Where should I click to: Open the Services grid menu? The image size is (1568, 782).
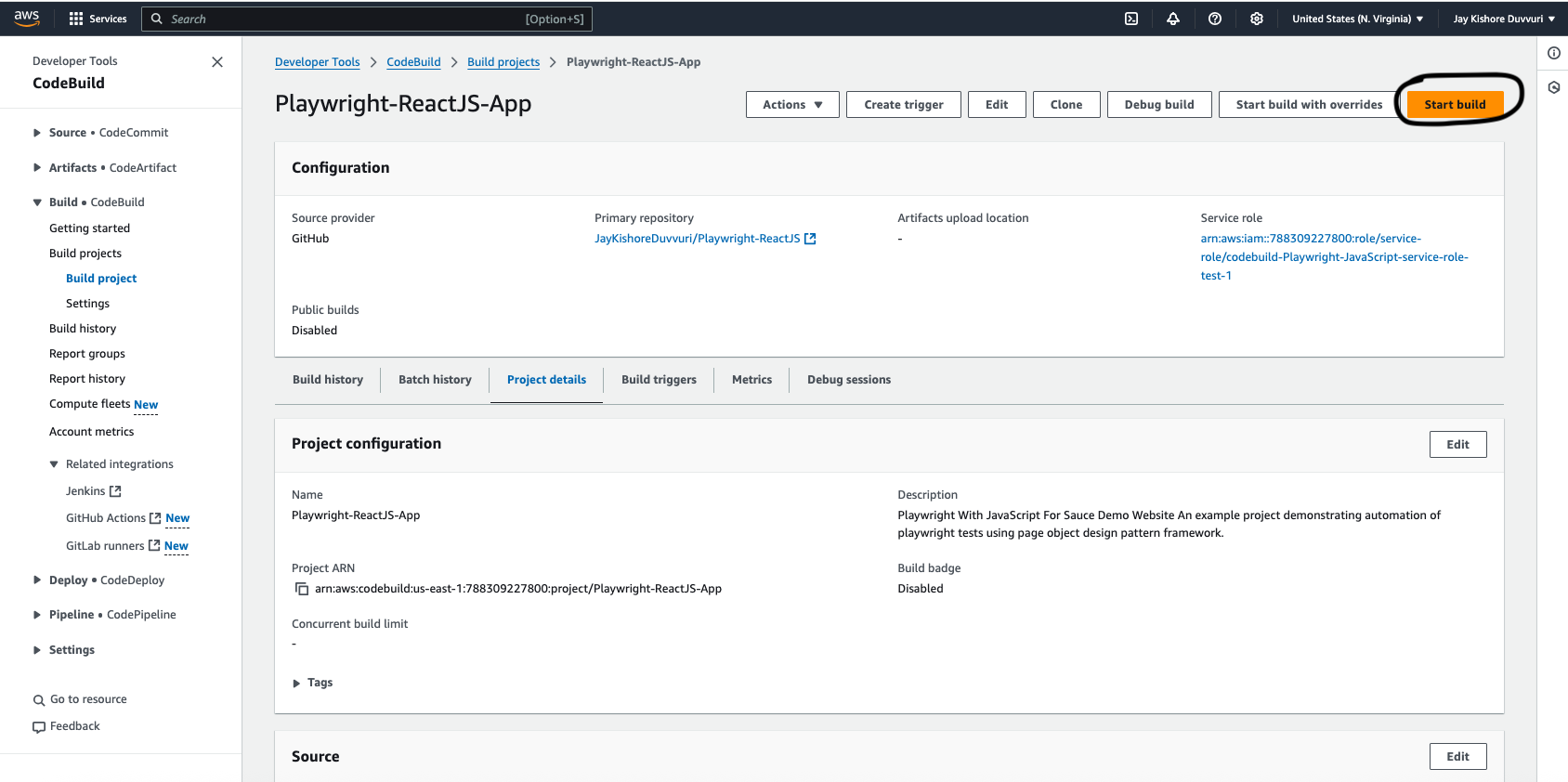pos(98,19)
